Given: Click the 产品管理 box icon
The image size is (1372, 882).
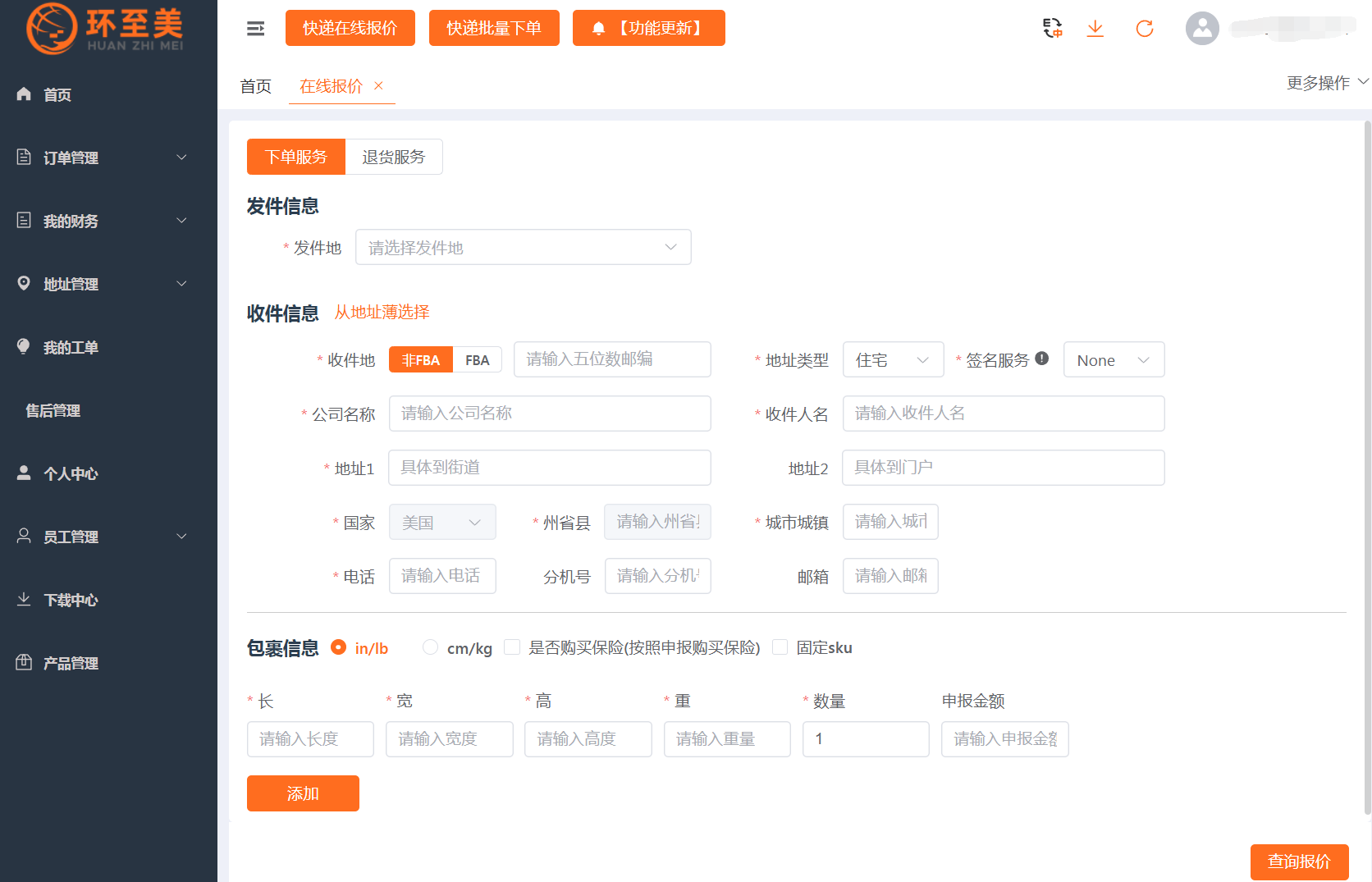Looking at the screenshot, I should [x=24, y=663].
